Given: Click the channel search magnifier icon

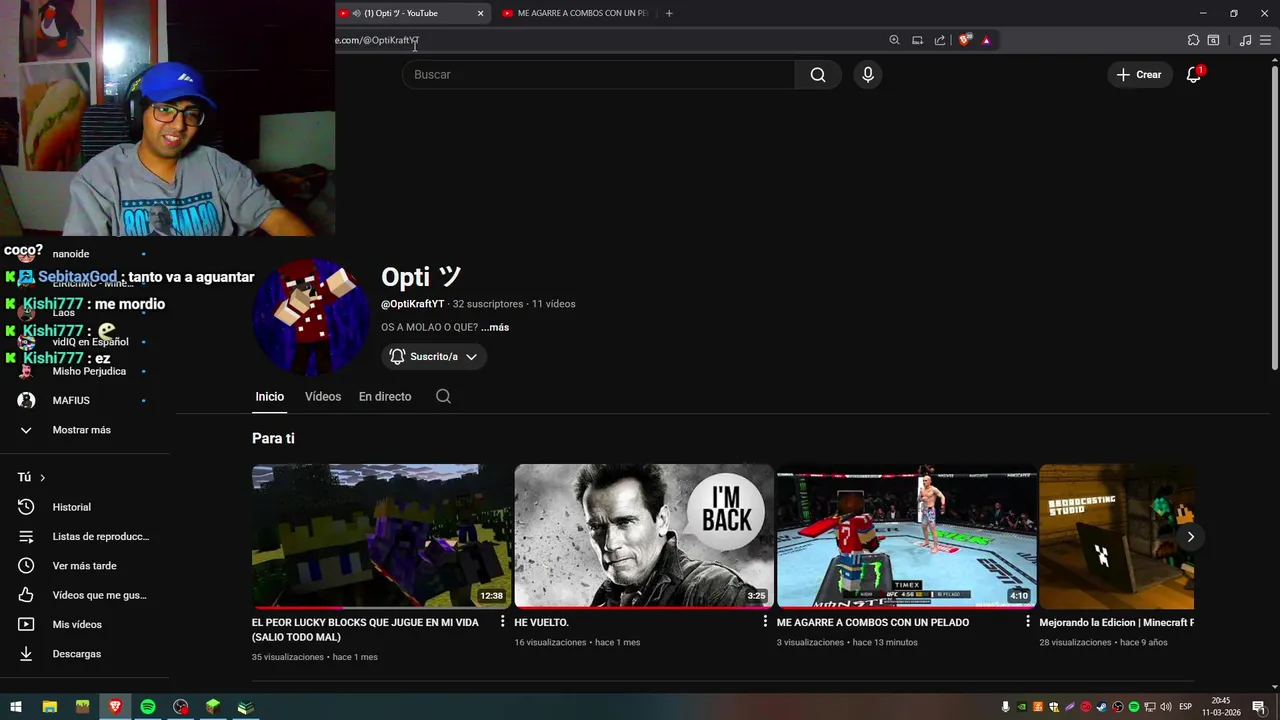Looking at the screenshot, I should (443, 397).
